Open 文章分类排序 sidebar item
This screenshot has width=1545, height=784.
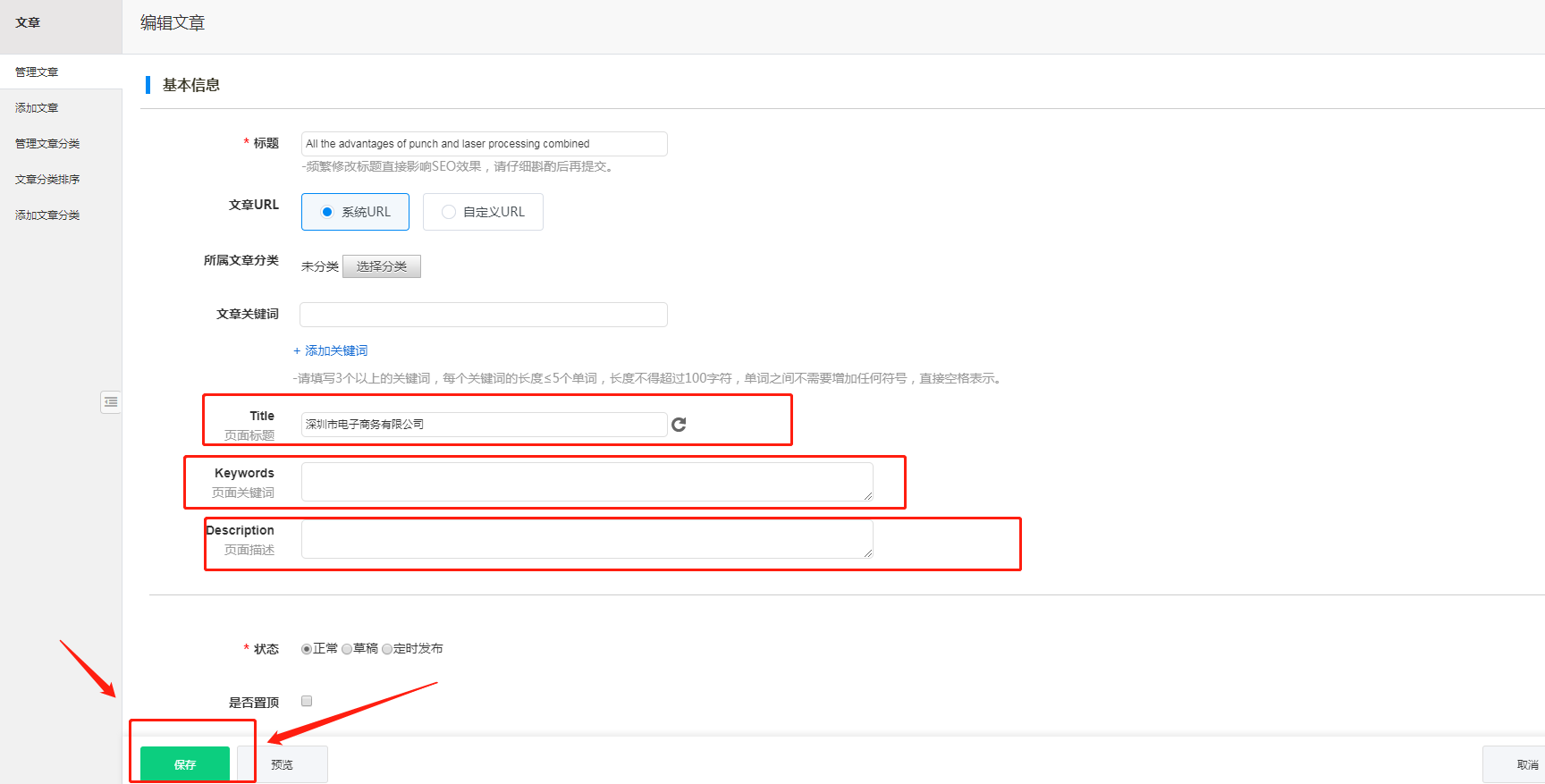47,179
